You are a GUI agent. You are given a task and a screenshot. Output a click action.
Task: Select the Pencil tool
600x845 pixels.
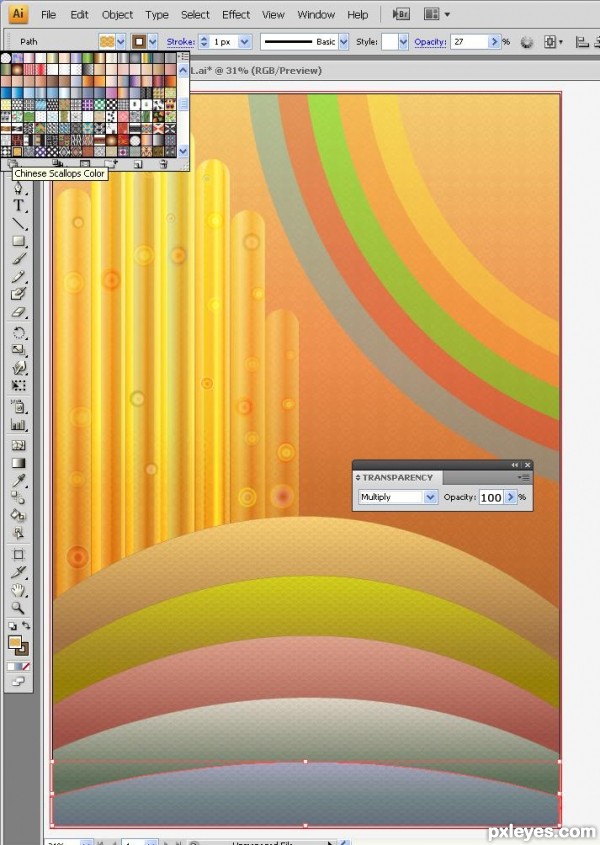click(18, 276)
